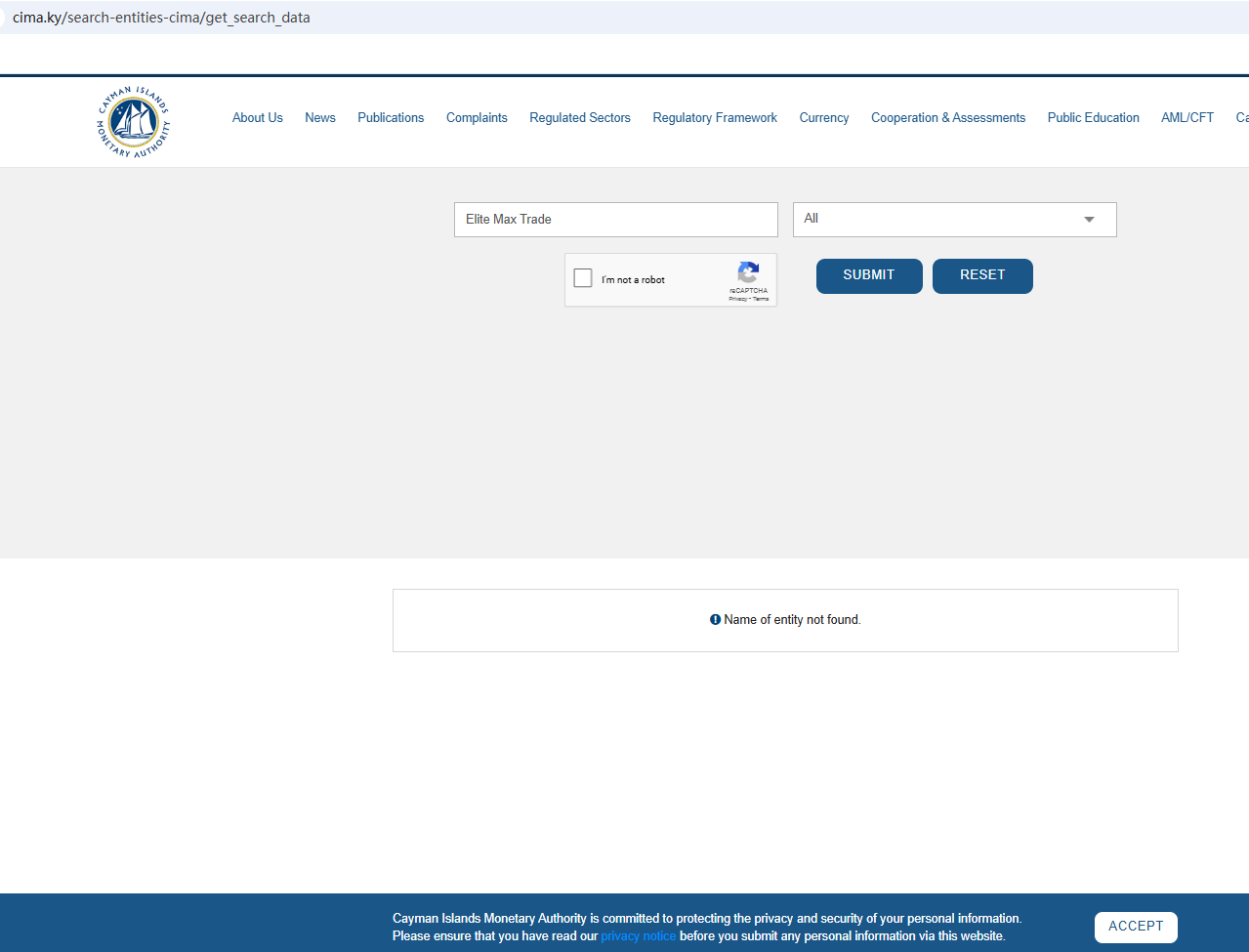The height and width of the screenshot is (952, 1249).
Task: Select the Currency menu item
Action: 824,117
